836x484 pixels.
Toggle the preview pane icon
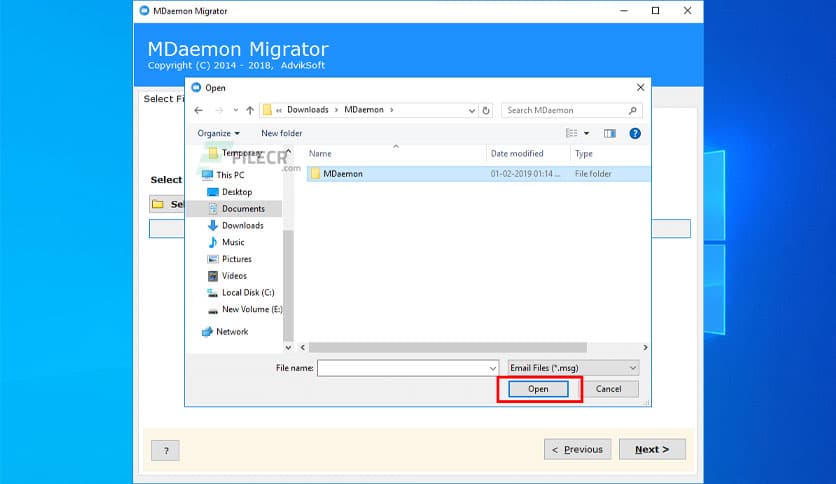pos(609,133)
